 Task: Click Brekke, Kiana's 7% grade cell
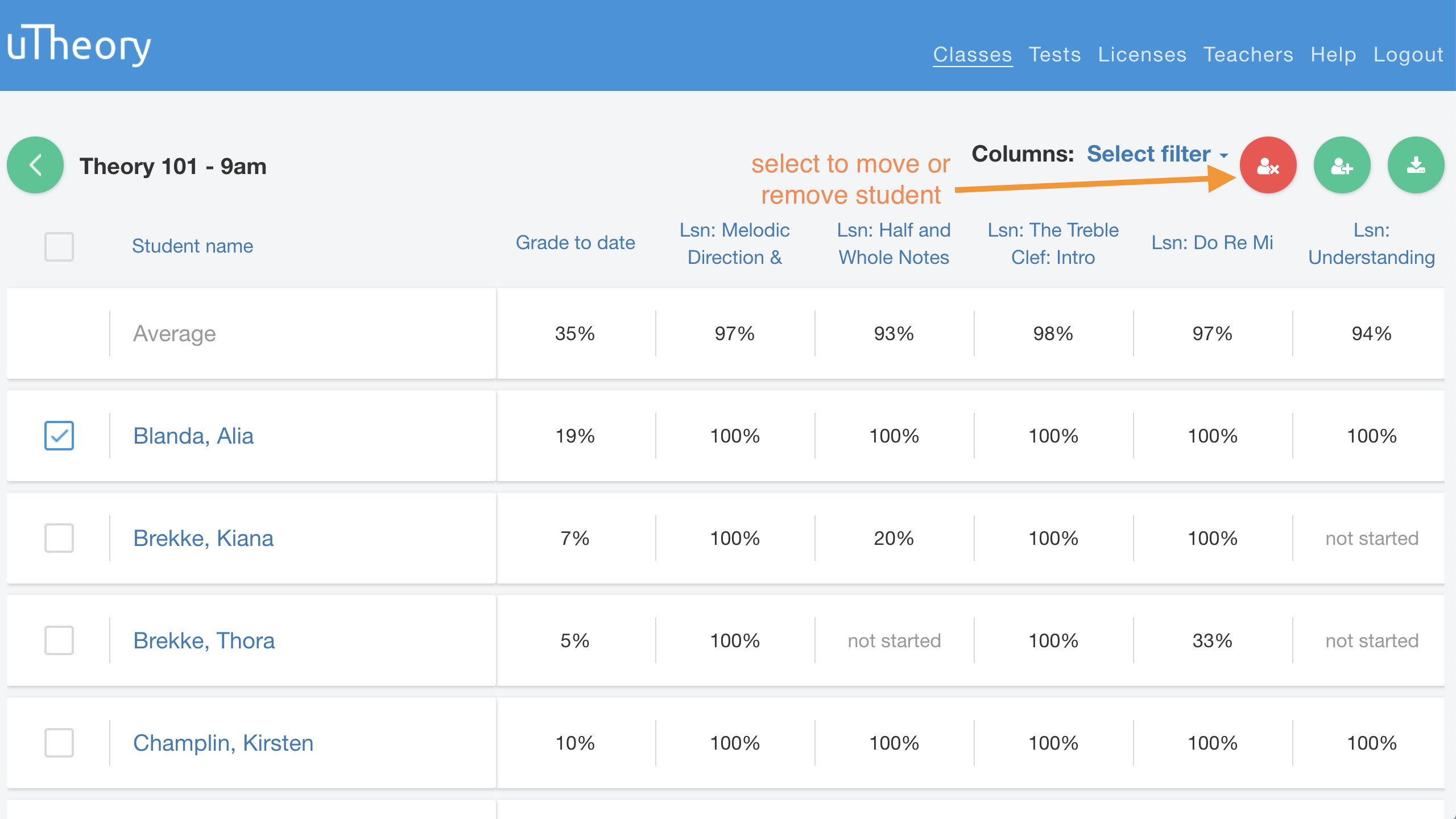[575, 539]
